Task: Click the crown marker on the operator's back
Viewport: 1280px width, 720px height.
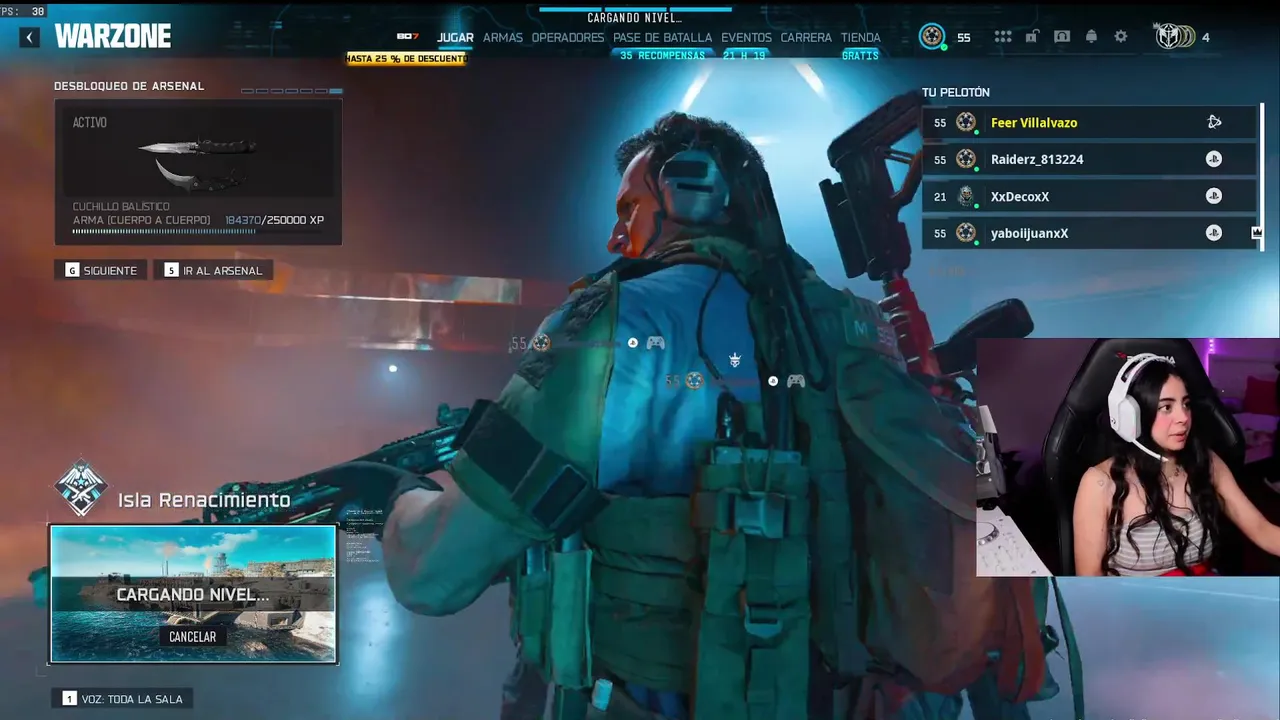Action: point(735,360)
